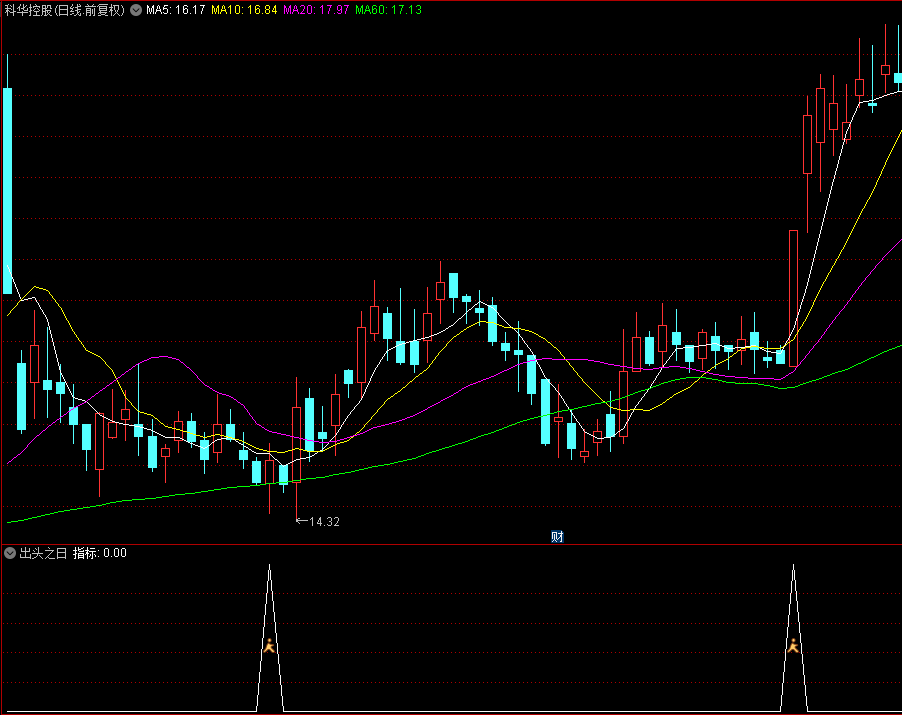
Task: Click the 指标: 0.00 value
Action: 100,553
